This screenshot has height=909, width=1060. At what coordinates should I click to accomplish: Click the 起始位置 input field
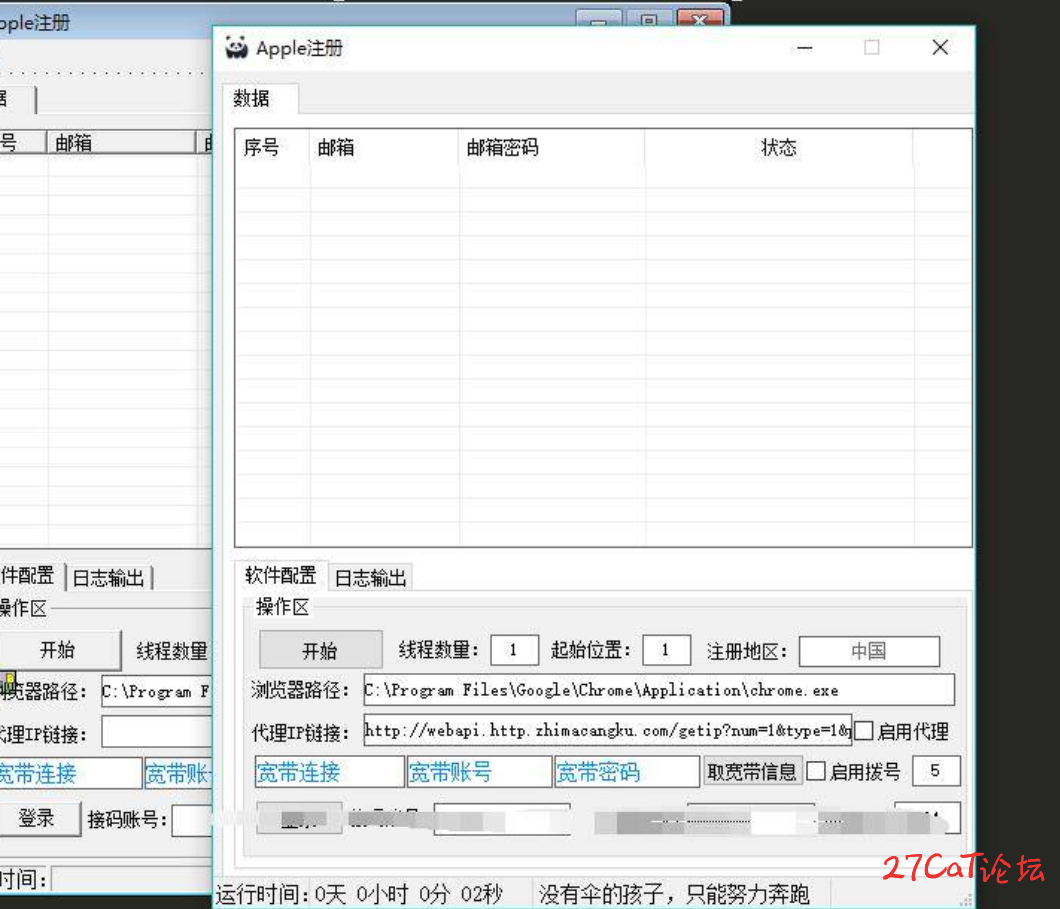coord(666,650)
